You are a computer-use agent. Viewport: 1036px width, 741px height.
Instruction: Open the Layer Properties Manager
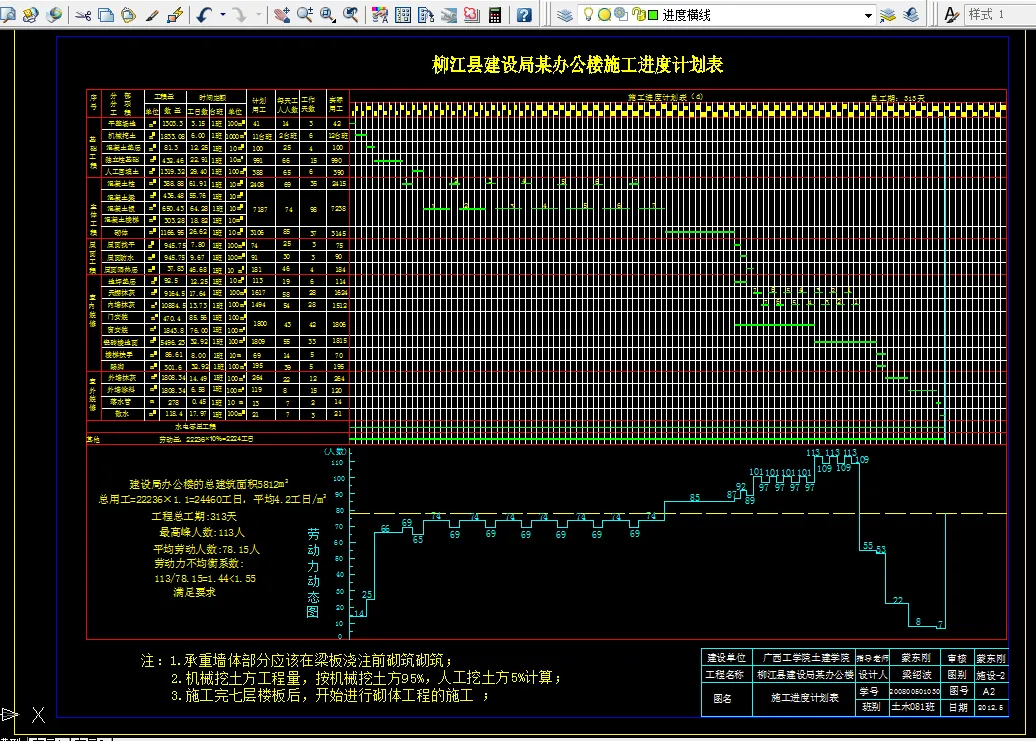tap(564, 15)
